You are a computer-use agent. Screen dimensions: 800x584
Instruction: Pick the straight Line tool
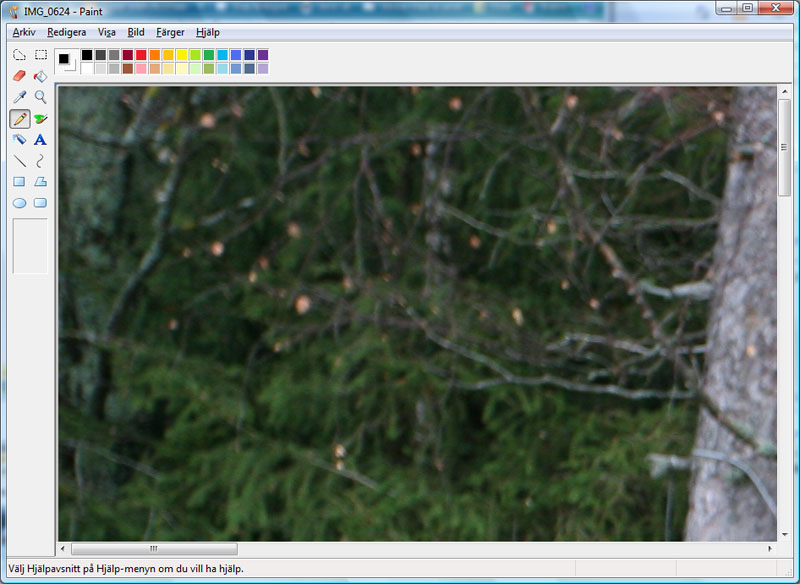[x=19, y=161]
